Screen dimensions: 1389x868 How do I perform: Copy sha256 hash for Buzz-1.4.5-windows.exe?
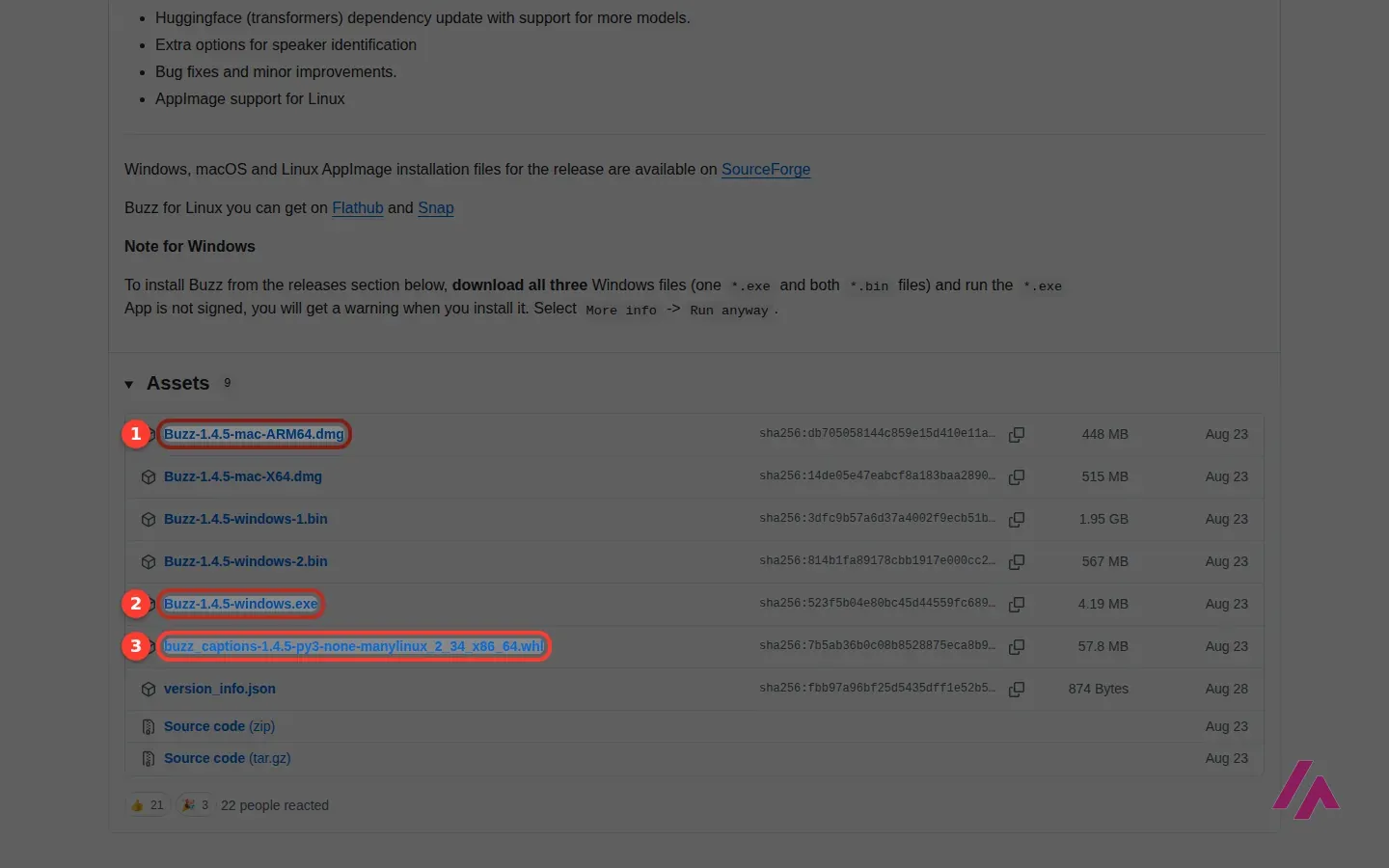coord(1017,605)
